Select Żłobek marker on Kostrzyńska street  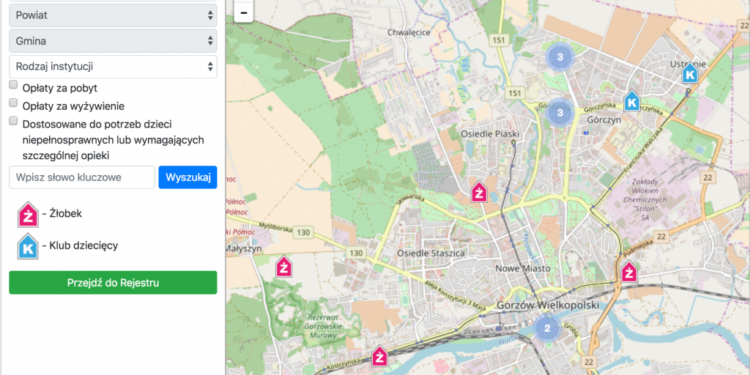pyautogui.click(x=379, y=356)
